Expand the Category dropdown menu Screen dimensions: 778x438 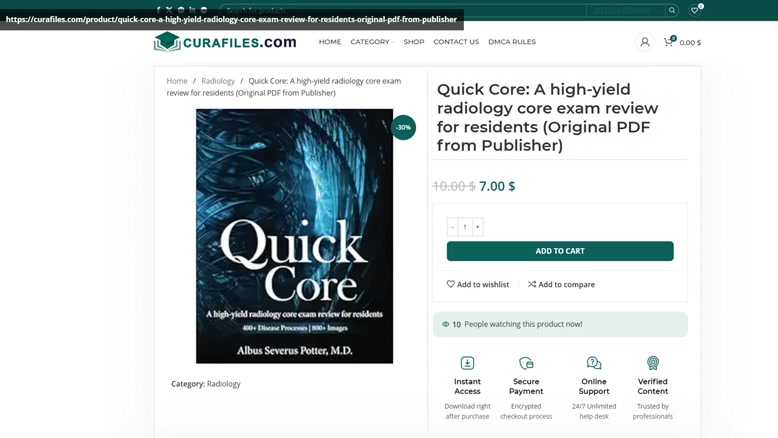point(371,42)
